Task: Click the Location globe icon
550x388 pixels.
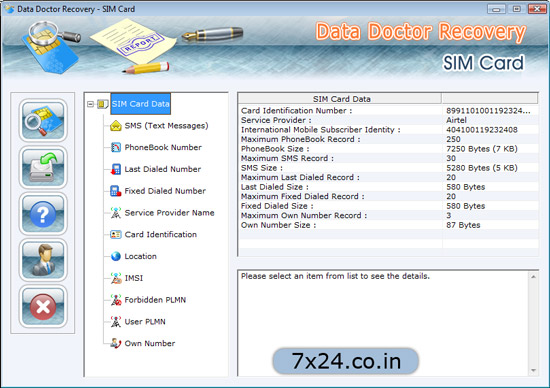Action: click(x=115, y=256)
